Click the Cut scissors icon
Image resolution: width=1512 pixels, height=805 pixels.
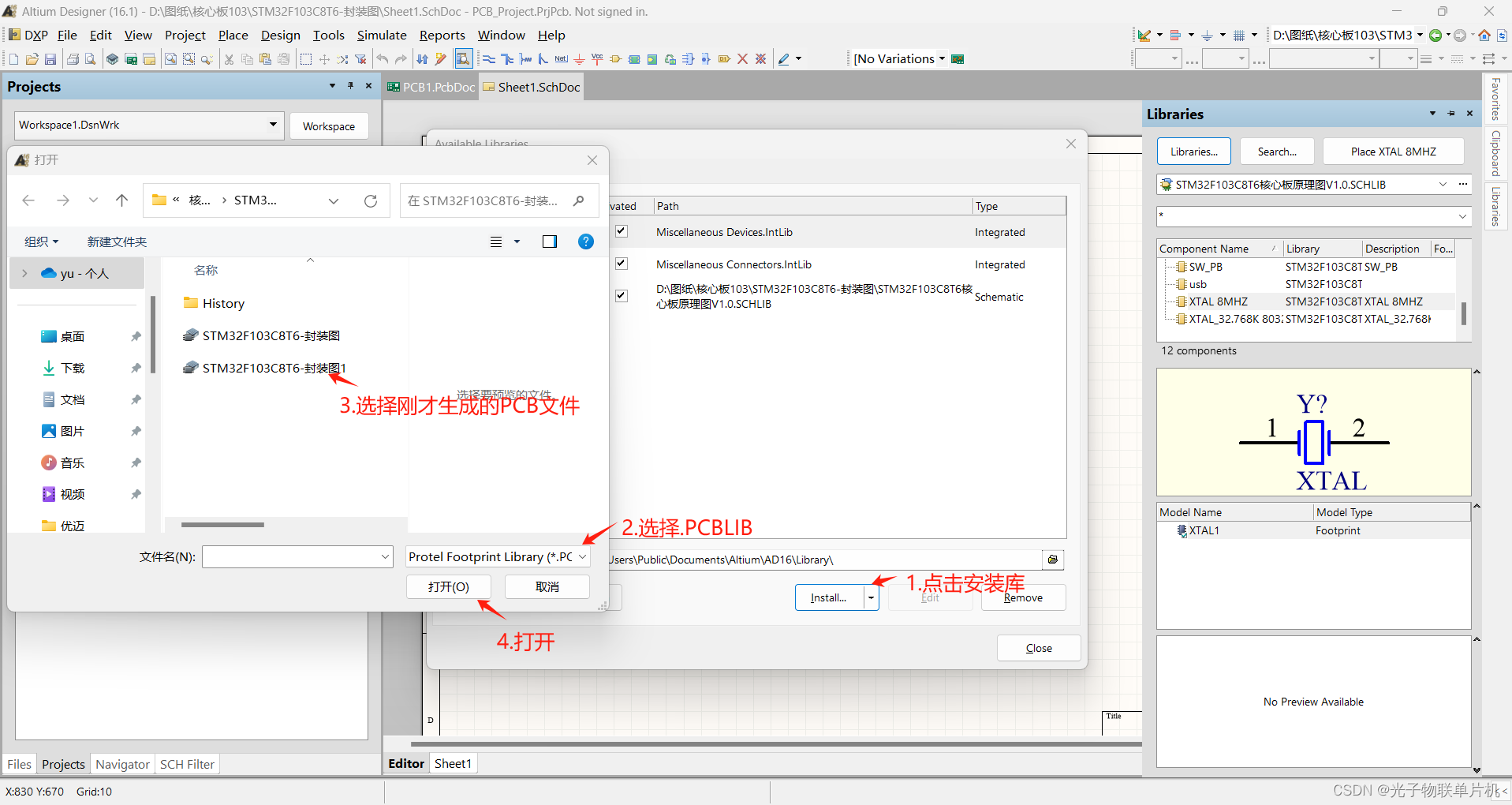229,59
